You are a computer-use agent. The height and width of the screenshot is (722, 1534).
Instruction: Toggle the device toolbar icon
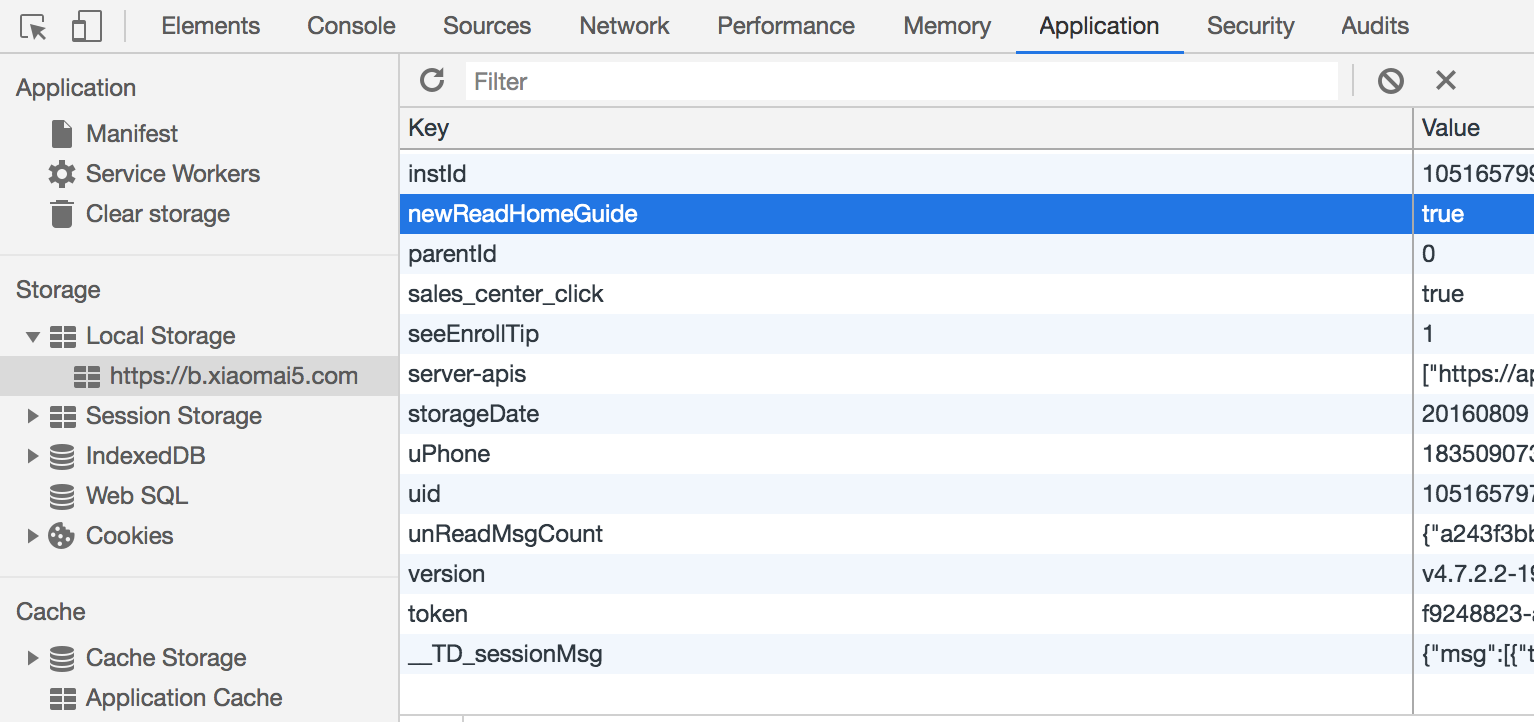tap(86, 27)
